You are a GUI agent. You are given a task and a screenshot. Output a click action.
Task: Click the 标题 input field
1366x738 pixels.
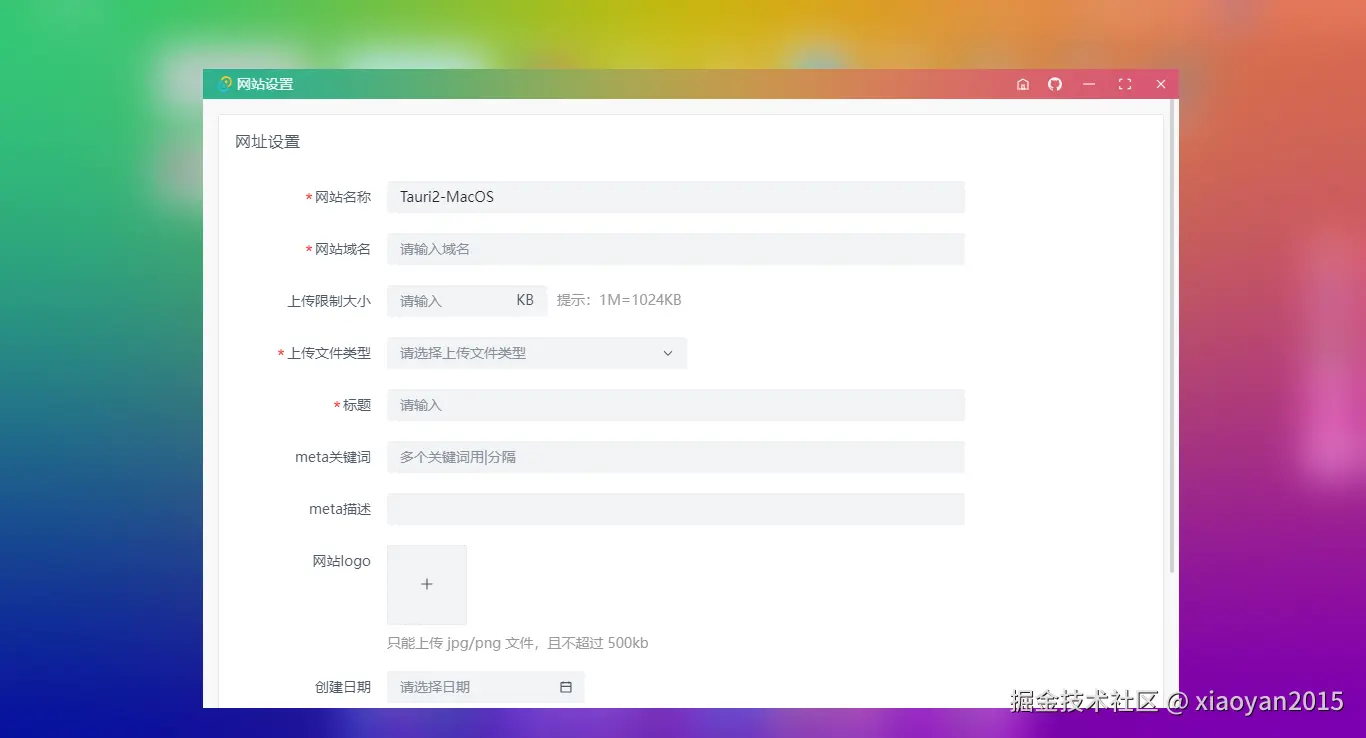(x=676, y=405)
